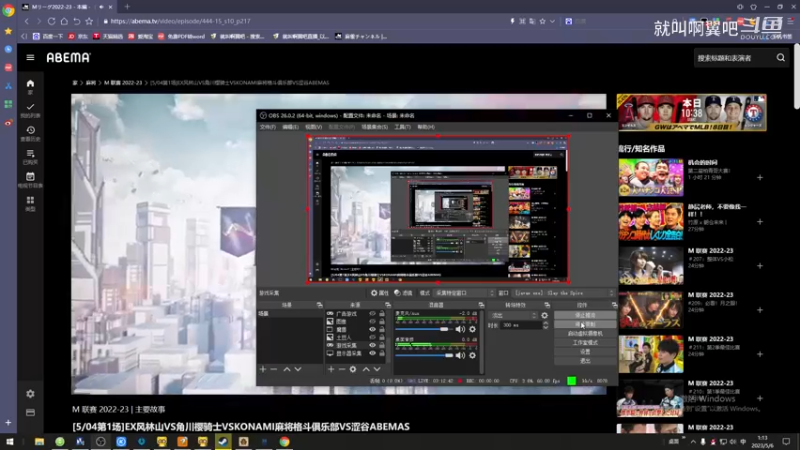The height and width of the screenshot is (450, 800).
Task: Toggle visibility of third OBS source row
Action: [372, 330]
